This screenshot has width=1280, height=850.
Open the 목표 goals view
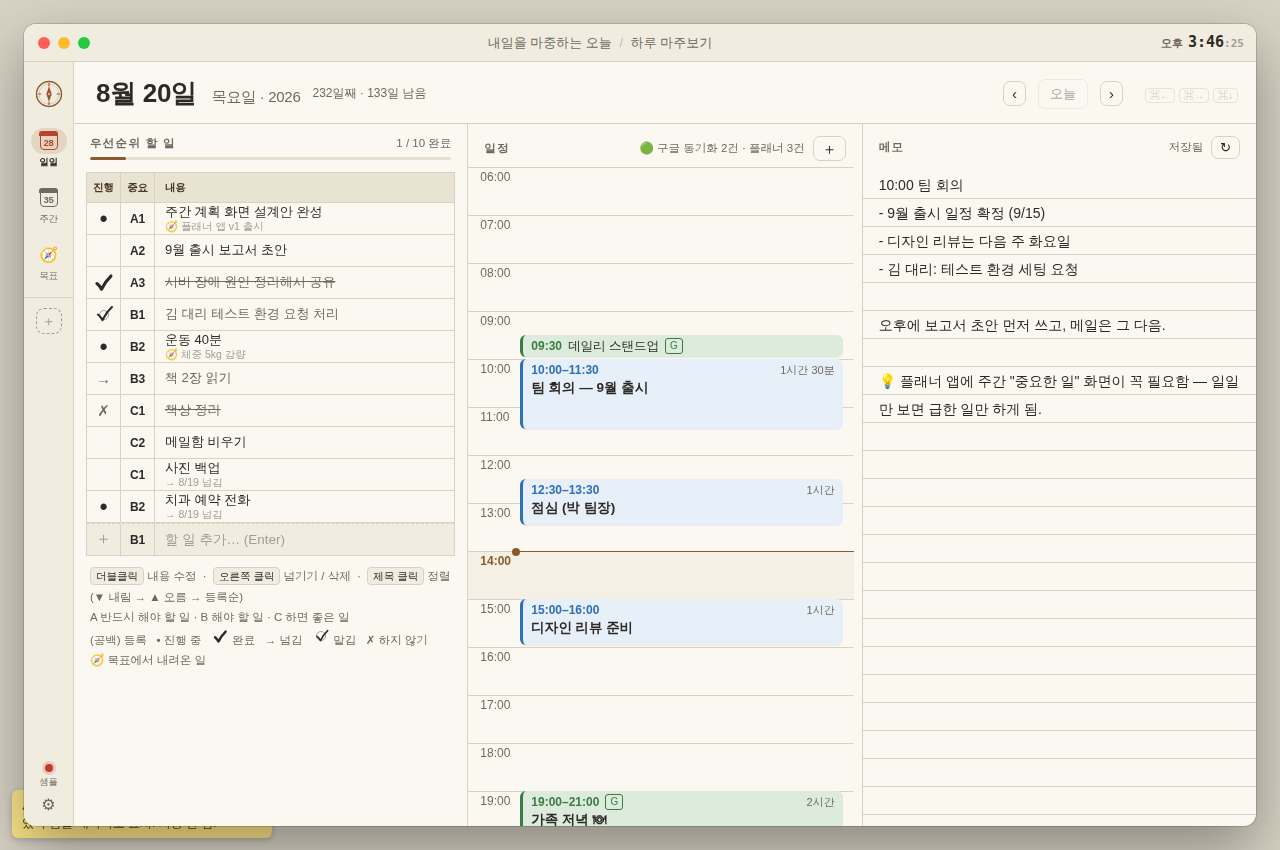[49, 262]
